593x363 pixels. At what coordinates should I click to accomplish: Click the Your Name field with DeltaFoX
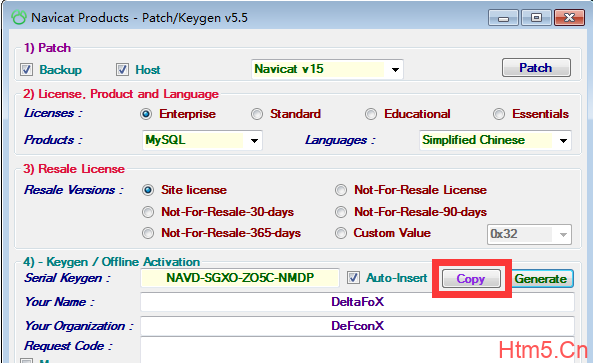pos(357,302)
